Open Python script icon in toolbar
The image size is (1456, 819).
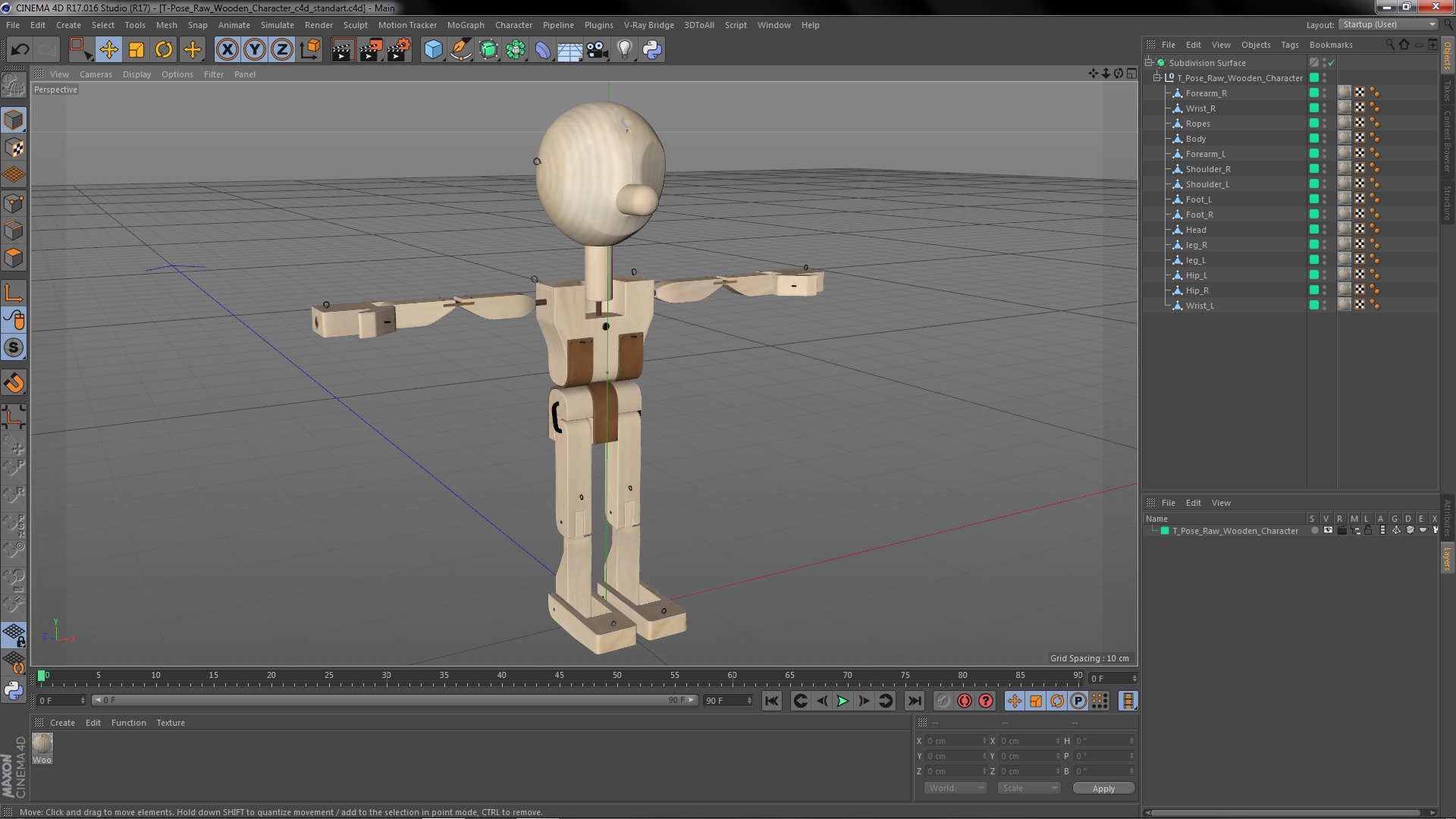[x=652, y=50]
